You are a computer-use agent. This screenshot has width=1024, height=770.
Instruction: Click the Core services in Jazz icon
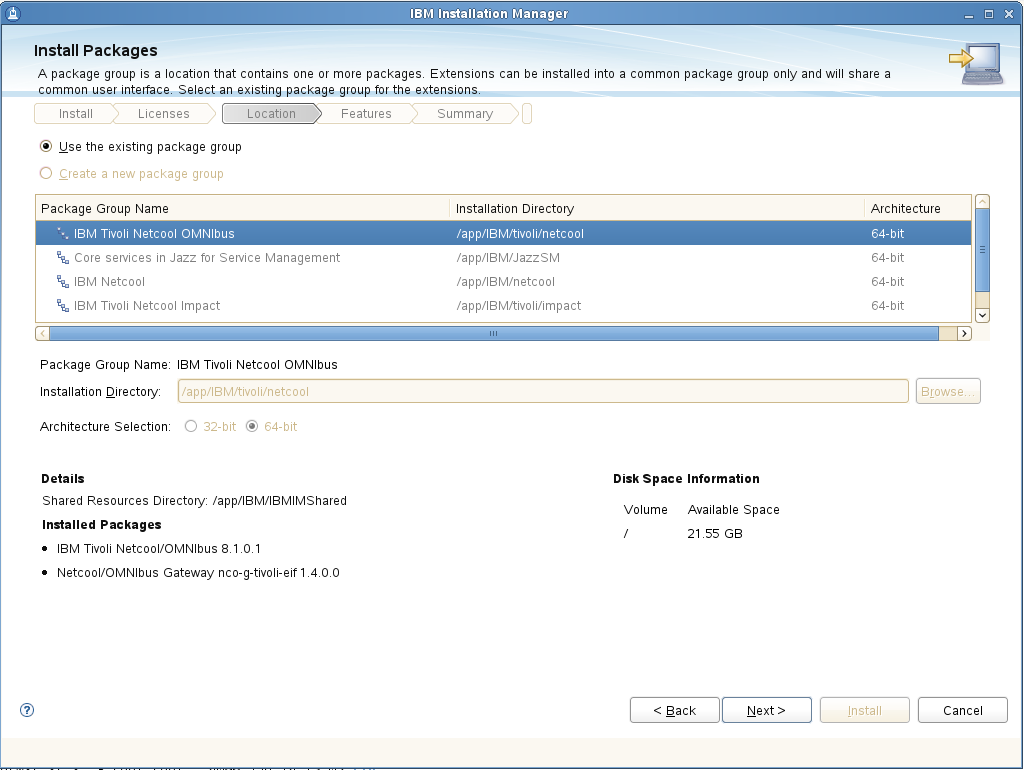(x=63, y=257)
